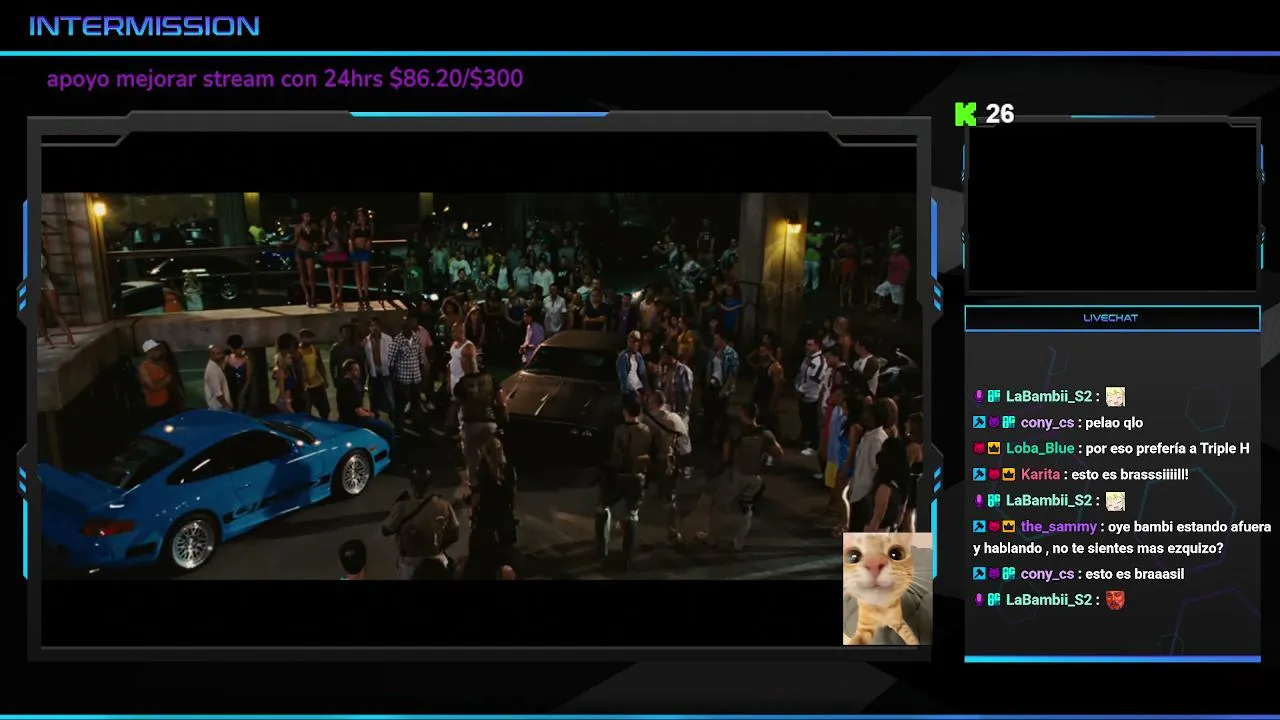Click the red face emote from LaBambii_S2

pos(1115,600)
